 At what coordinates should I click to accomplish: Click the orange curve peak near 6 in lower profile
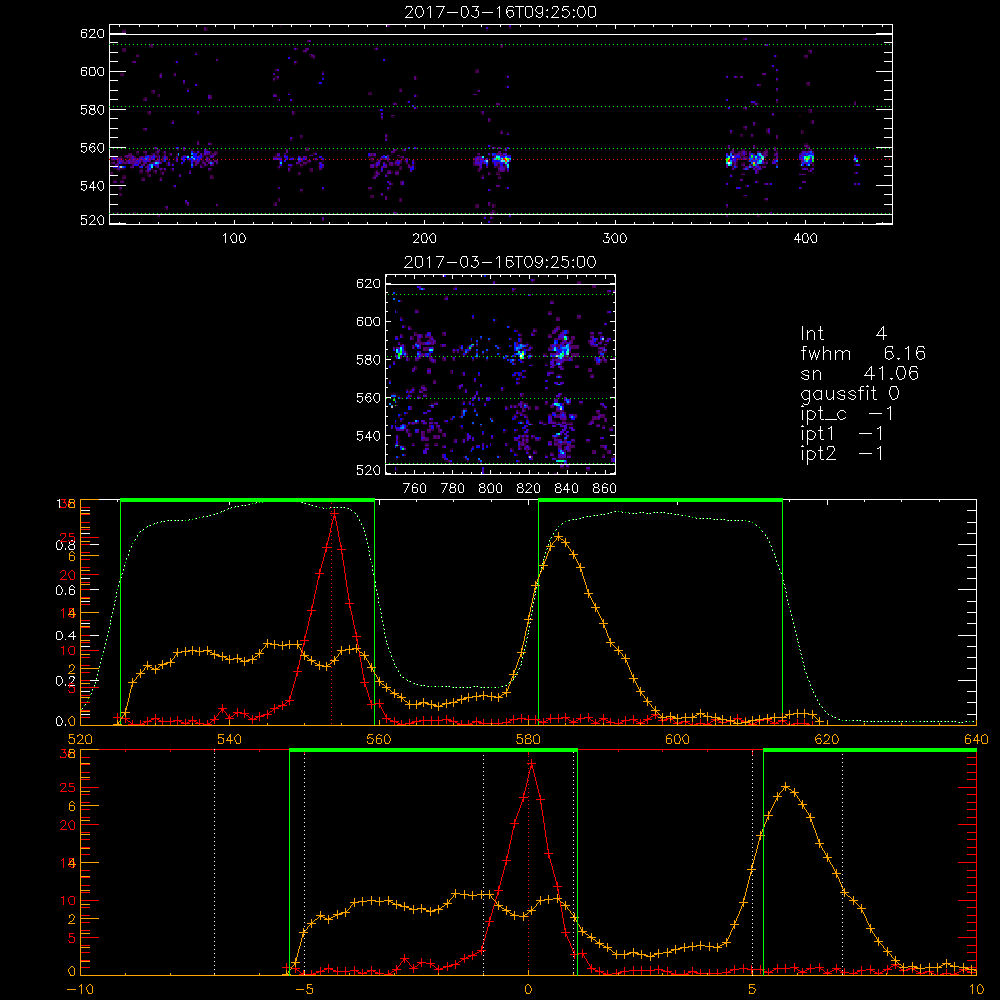pos(786,786)
